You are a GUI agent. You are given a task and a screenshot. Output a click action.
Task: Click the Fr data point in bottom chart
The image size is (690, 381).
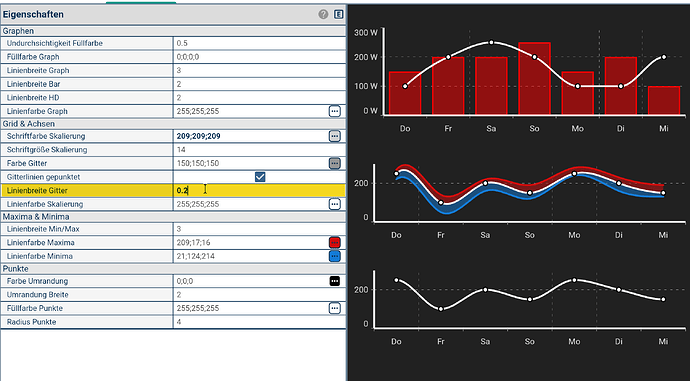[441, 309]
